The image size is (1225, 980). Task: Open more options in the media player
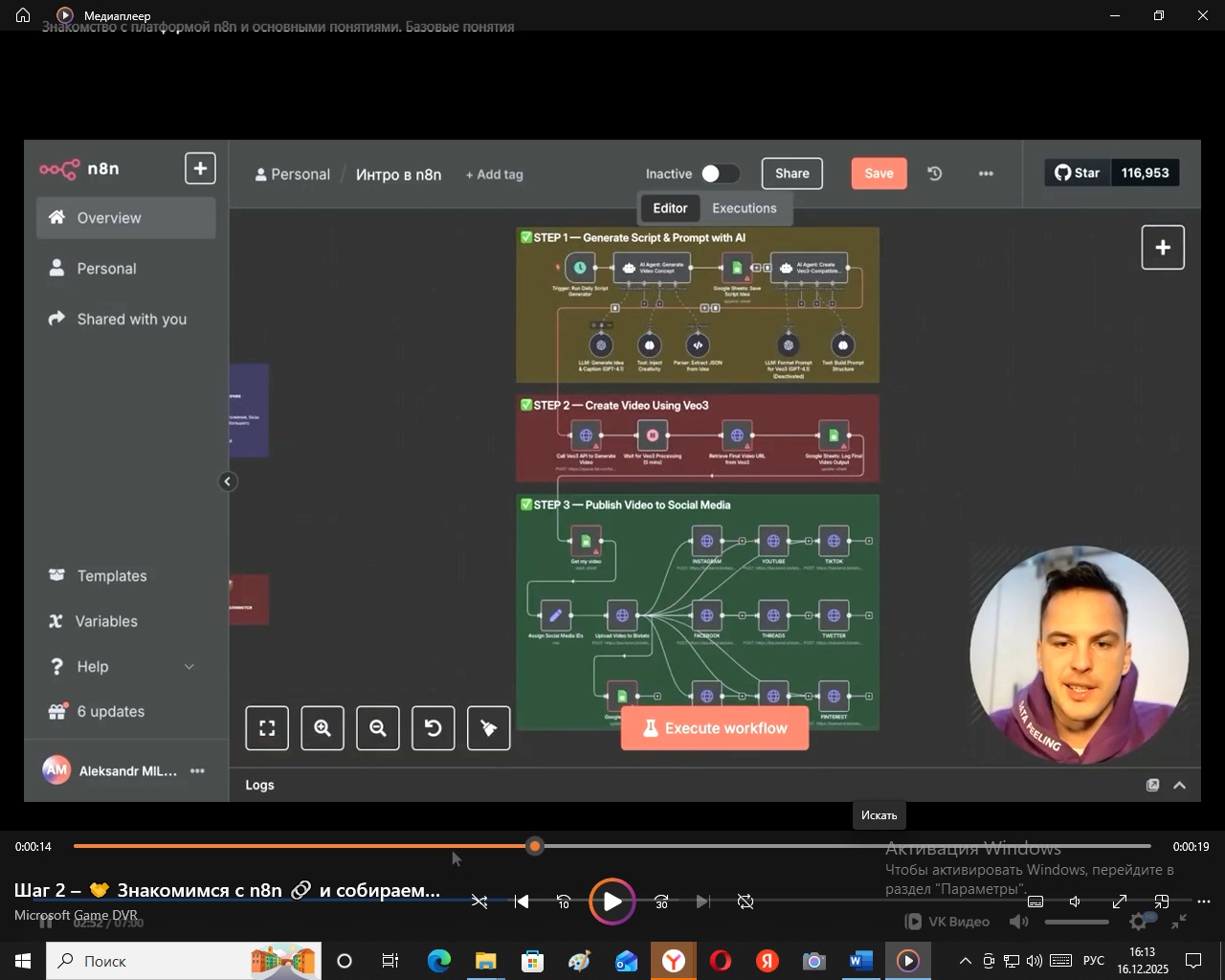click(x=1204, y=902)
